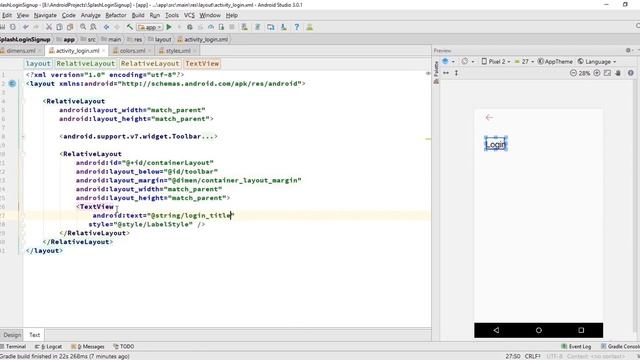This screenshot has height=360, width=640.
Task: Click the horizontal expand arrows icon
Action: pyautogui.click(x=446, y=73)
